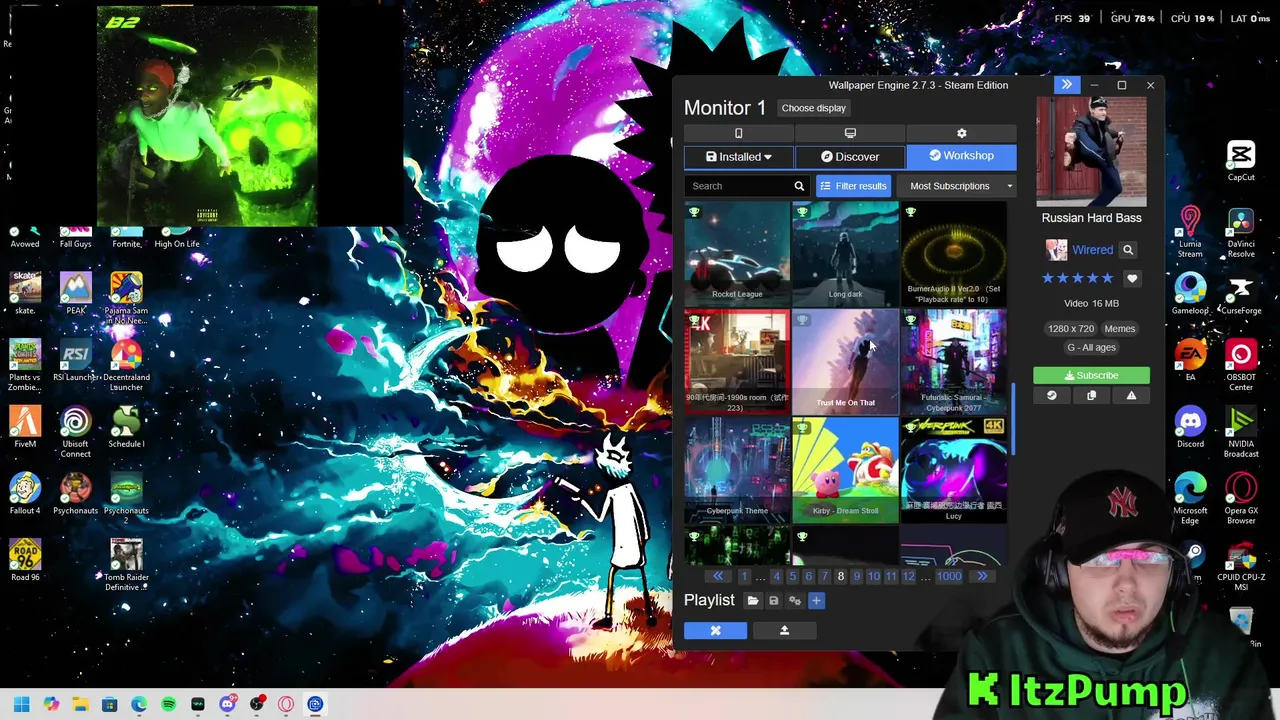Open the author link Wired
The image size is (1280, 720).
pos(1092,250)
